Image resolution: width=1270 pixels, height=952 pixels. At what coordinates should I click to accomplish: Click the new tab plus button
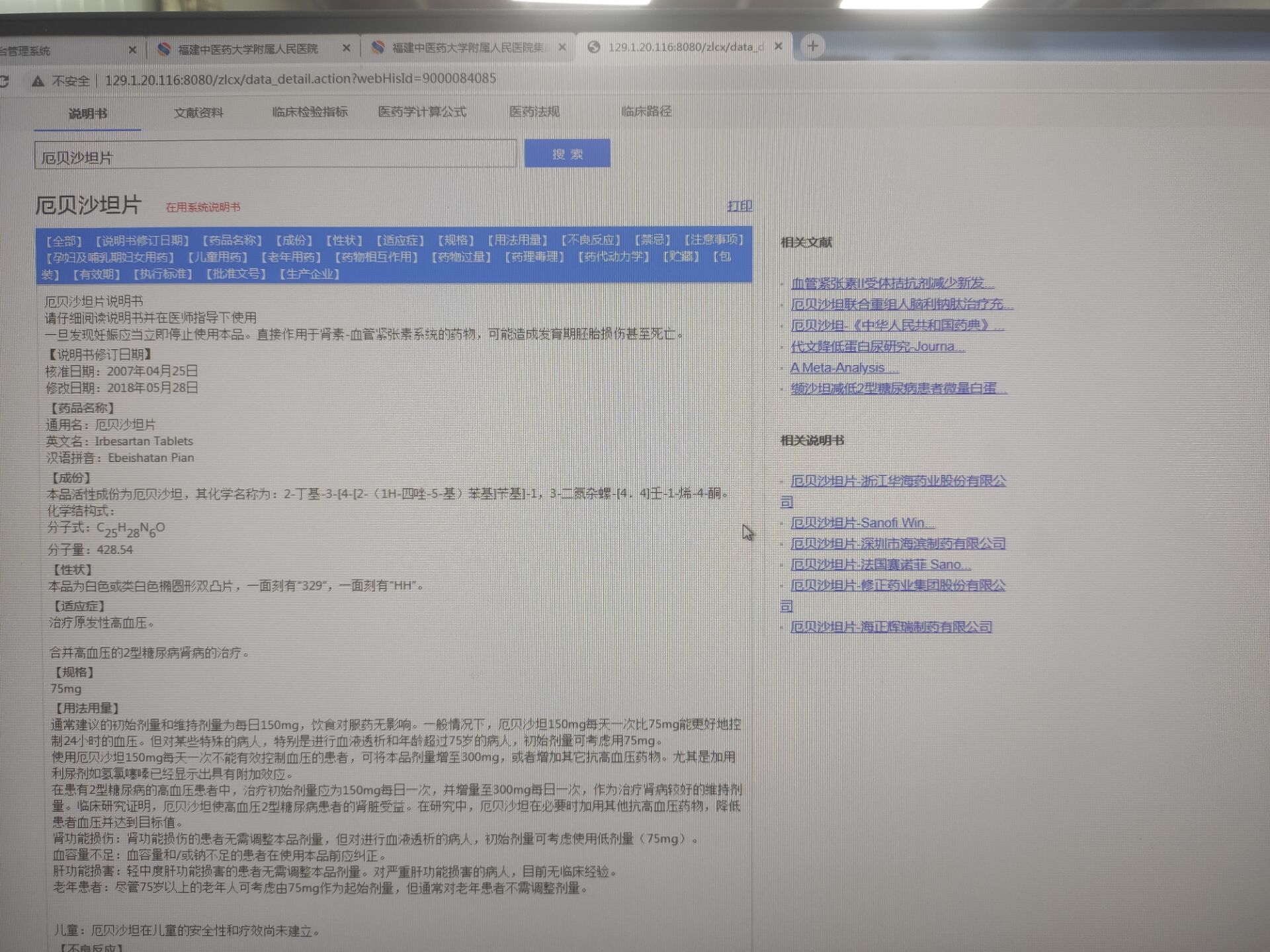[x=812, y=46]
